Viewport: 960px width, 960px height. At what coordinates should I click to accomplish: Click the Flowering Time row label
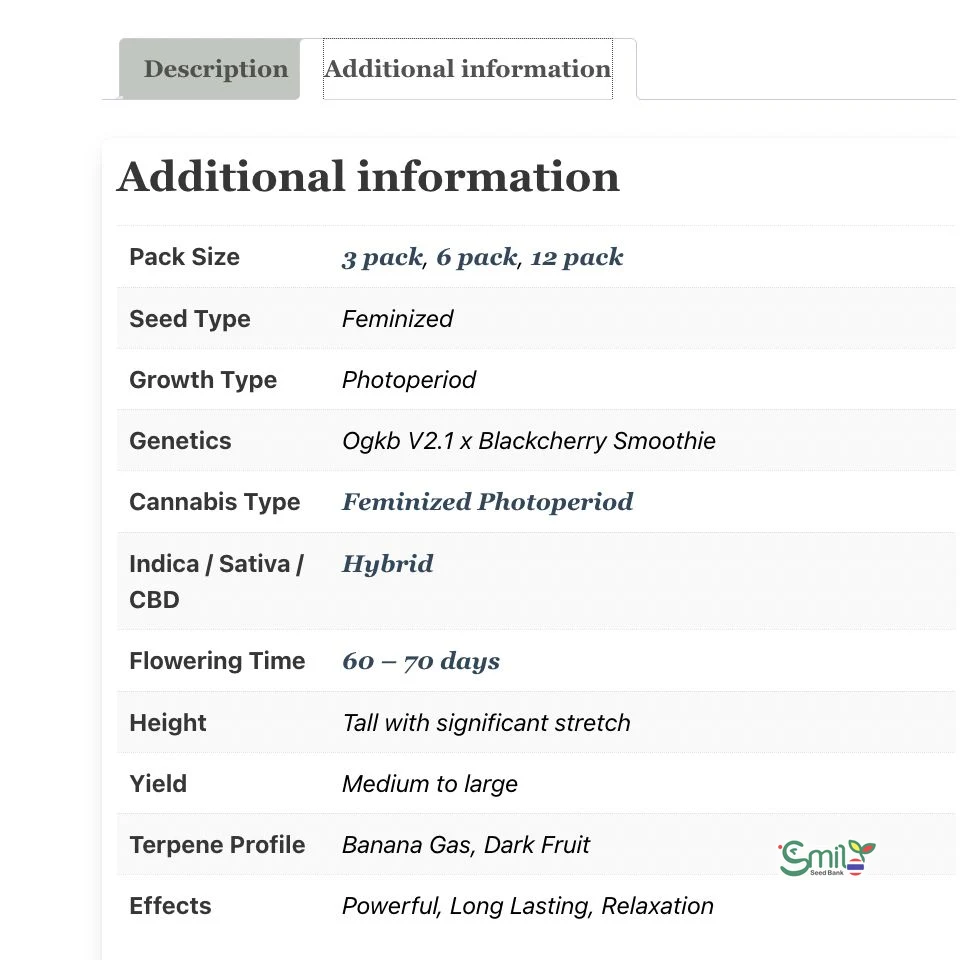[x=217, y=661]
